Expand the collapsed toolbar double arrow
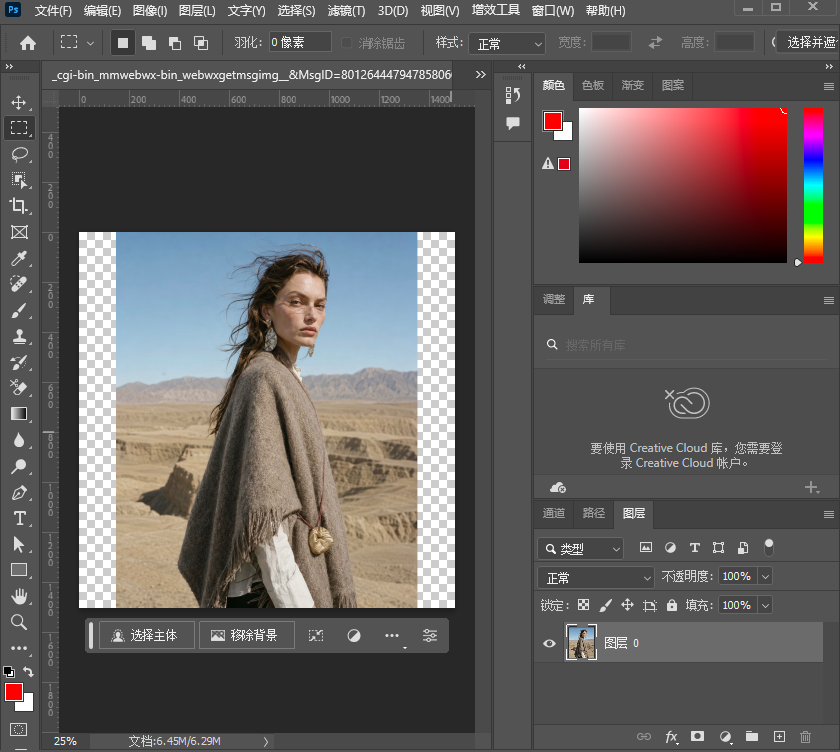Image resolution: width=840 pixels, height=752 pixels. click(x=9, y=66)
